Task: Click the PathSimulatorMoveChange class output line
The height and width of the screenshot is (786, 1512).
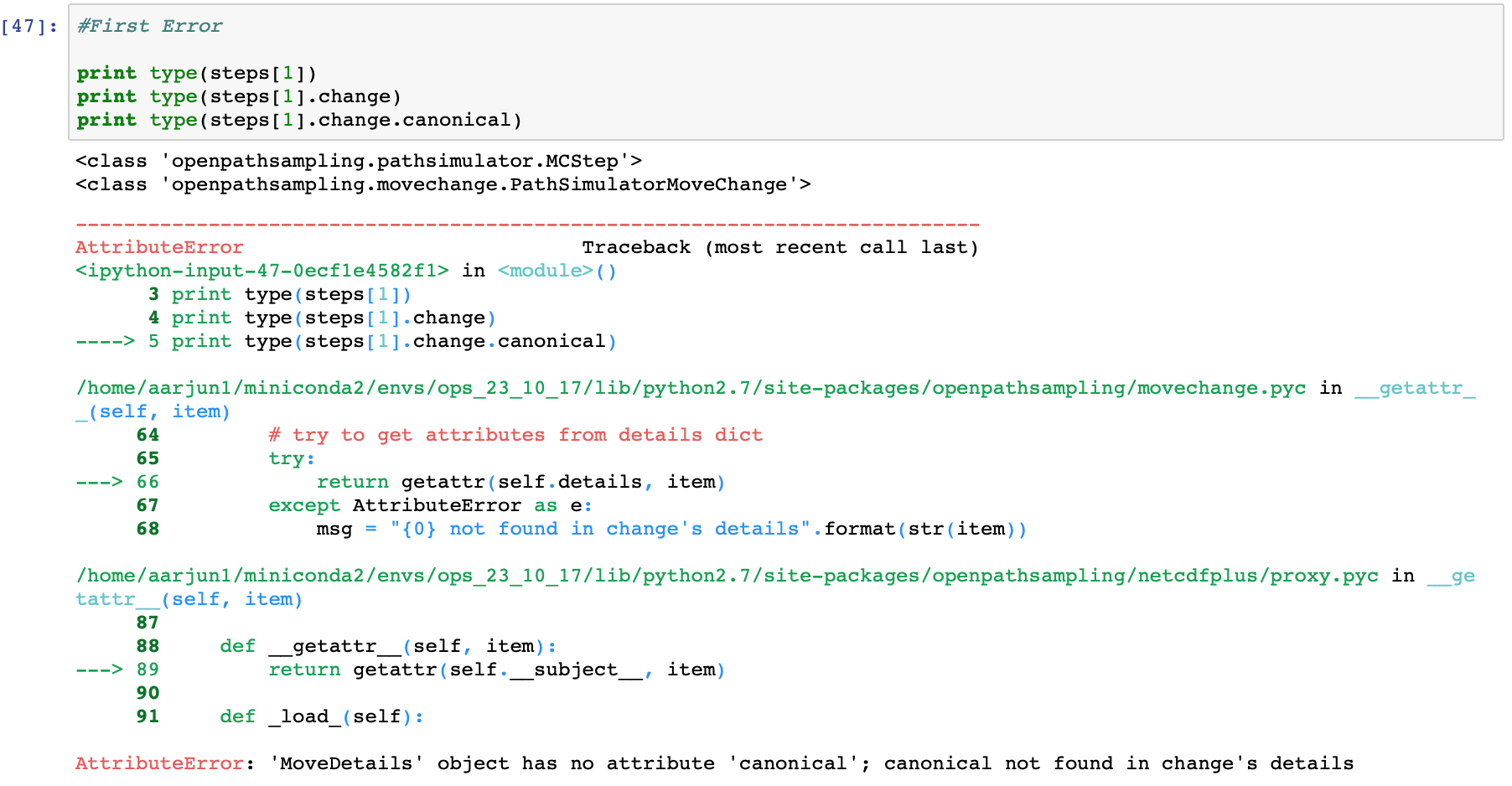Action: [442, 184]
